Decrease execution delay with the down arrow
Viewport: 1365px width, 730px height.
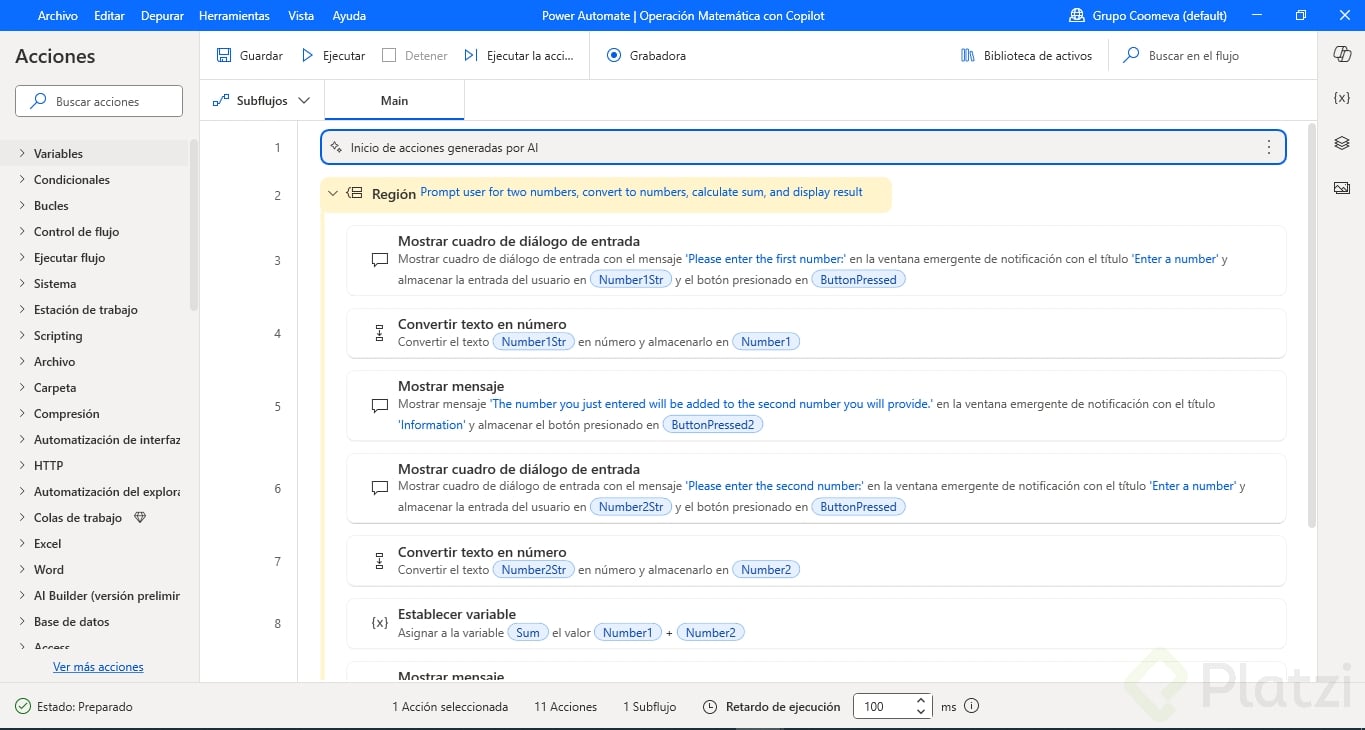921,712
